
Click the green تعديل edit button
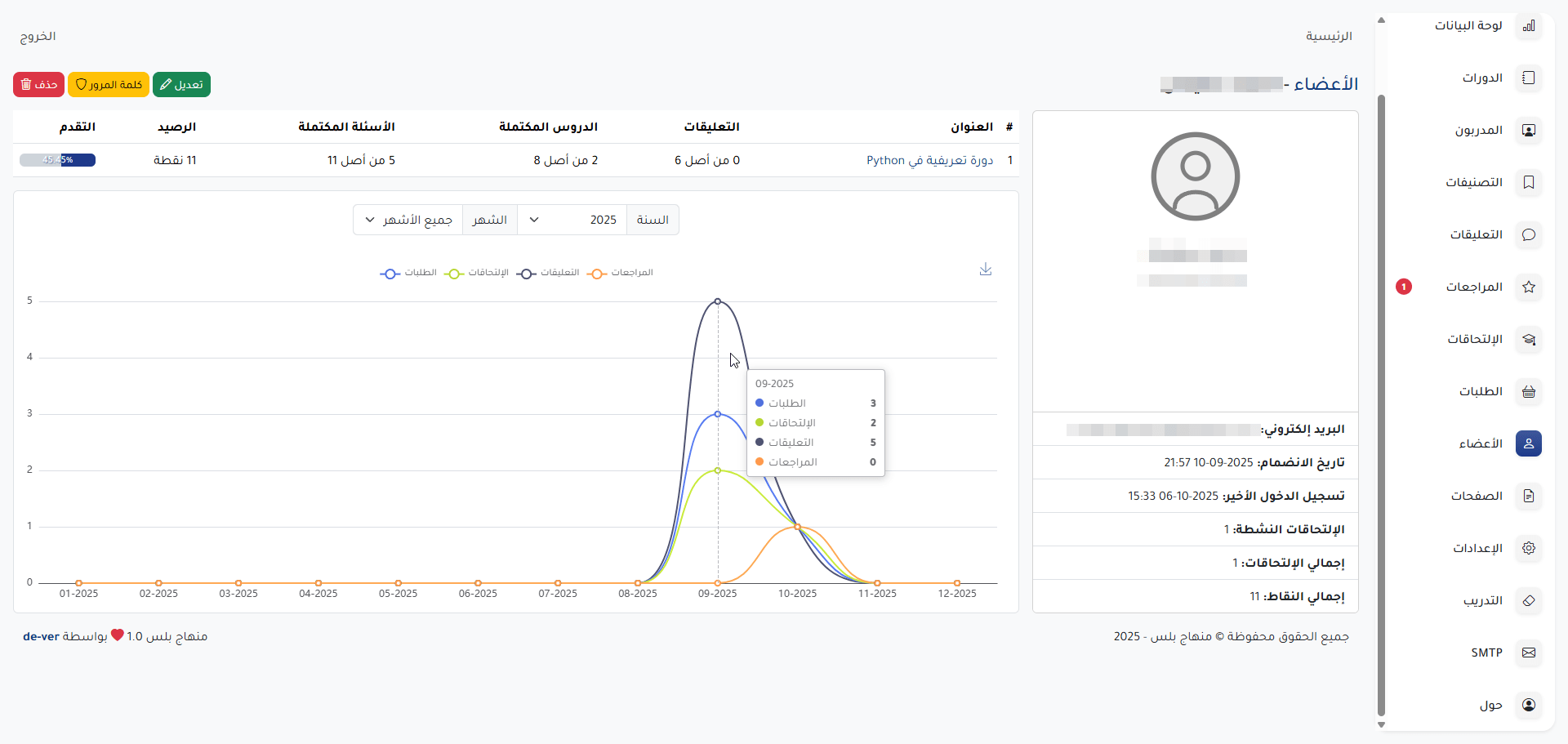(181, 85)
